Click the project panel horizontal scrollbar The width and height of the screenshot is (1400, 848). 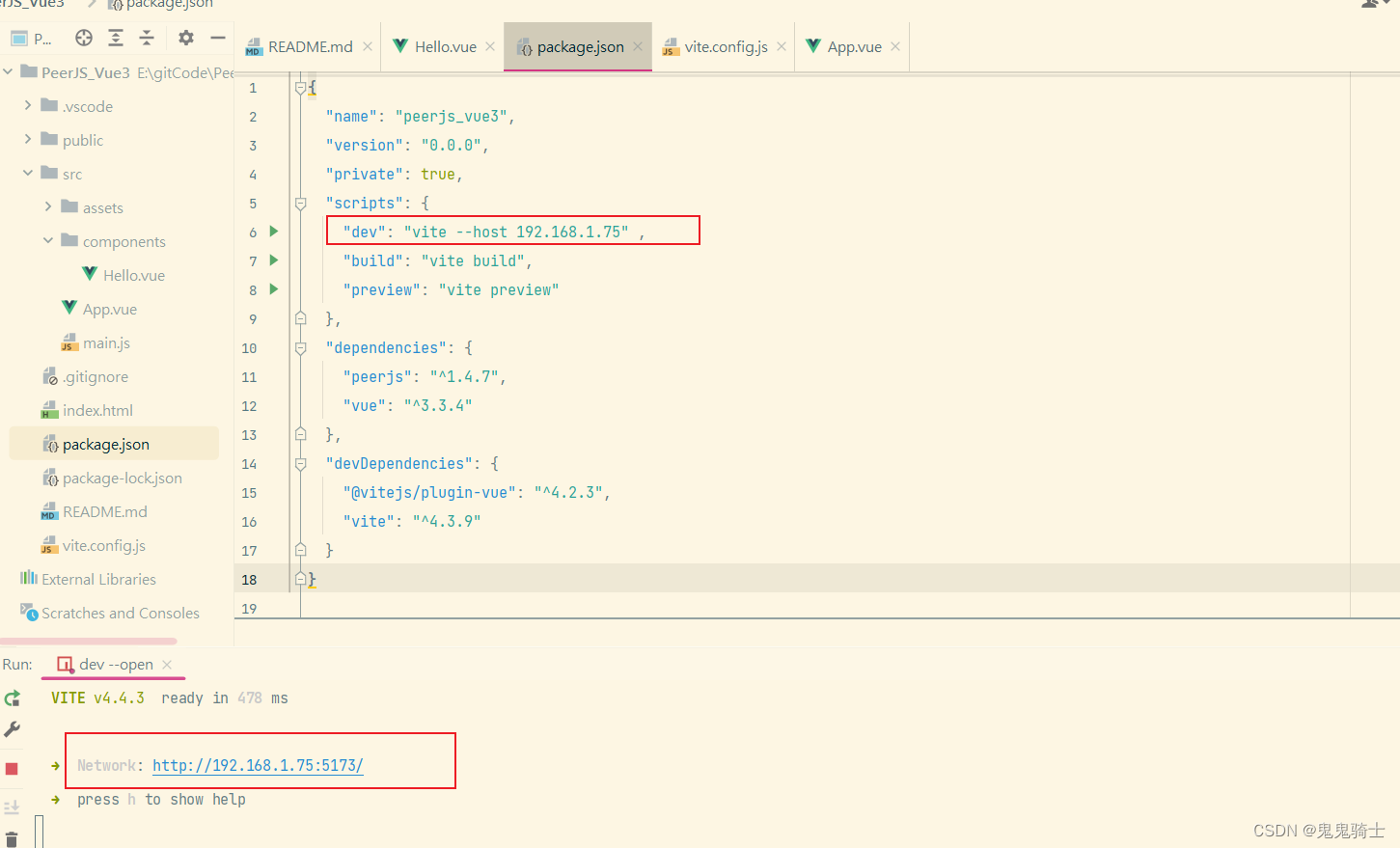tap(89, 641)
